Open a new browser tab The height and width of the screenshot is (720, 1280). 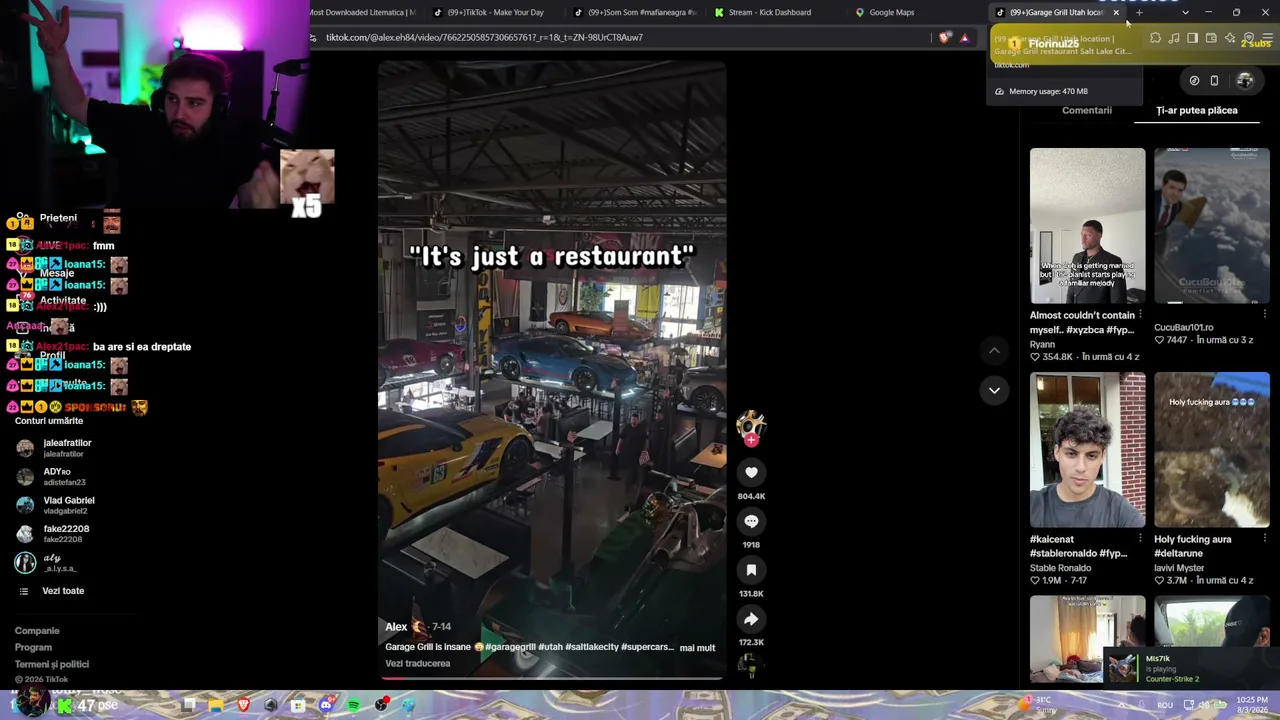1139,12
